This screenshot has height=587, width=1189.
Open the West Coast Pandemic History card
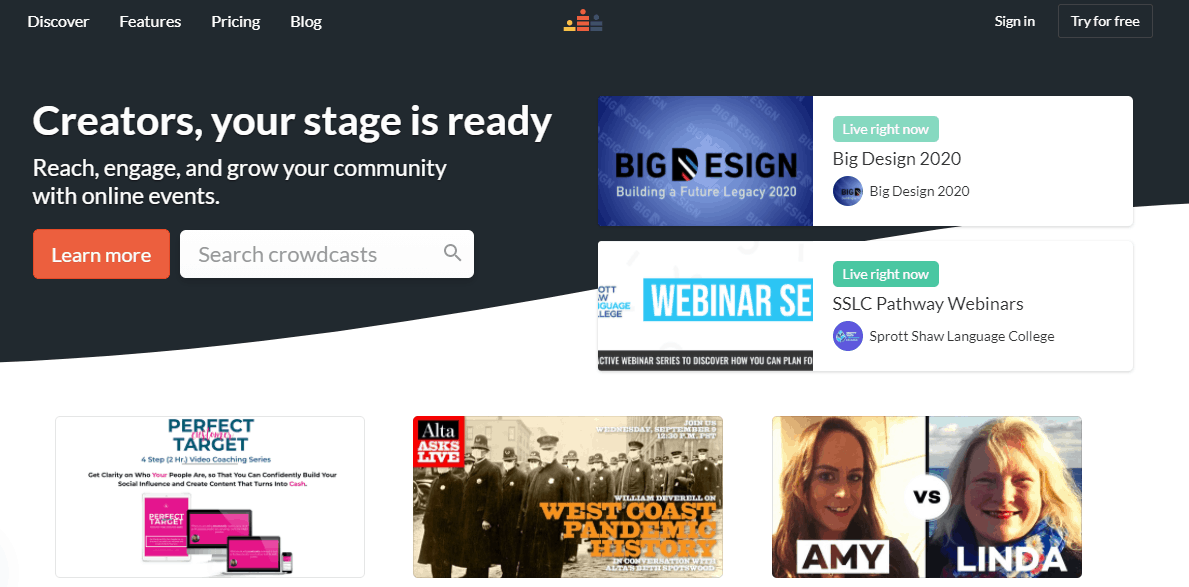click(x=568, y=497)
